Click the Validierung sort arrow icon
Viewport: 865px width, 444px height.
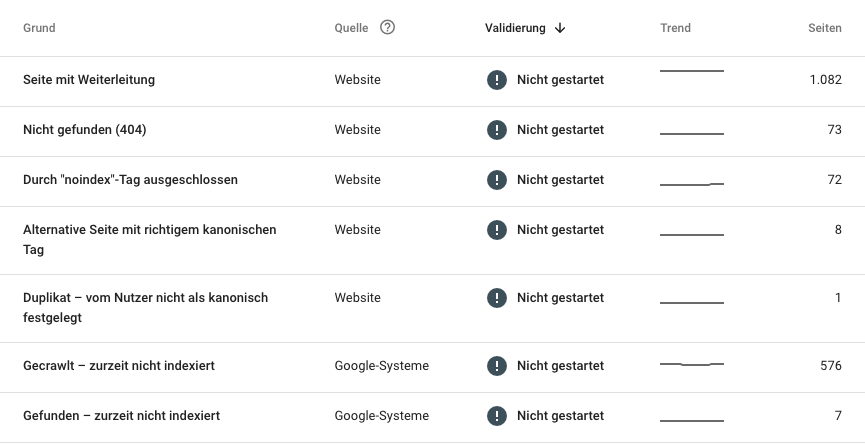coord(560,28)
